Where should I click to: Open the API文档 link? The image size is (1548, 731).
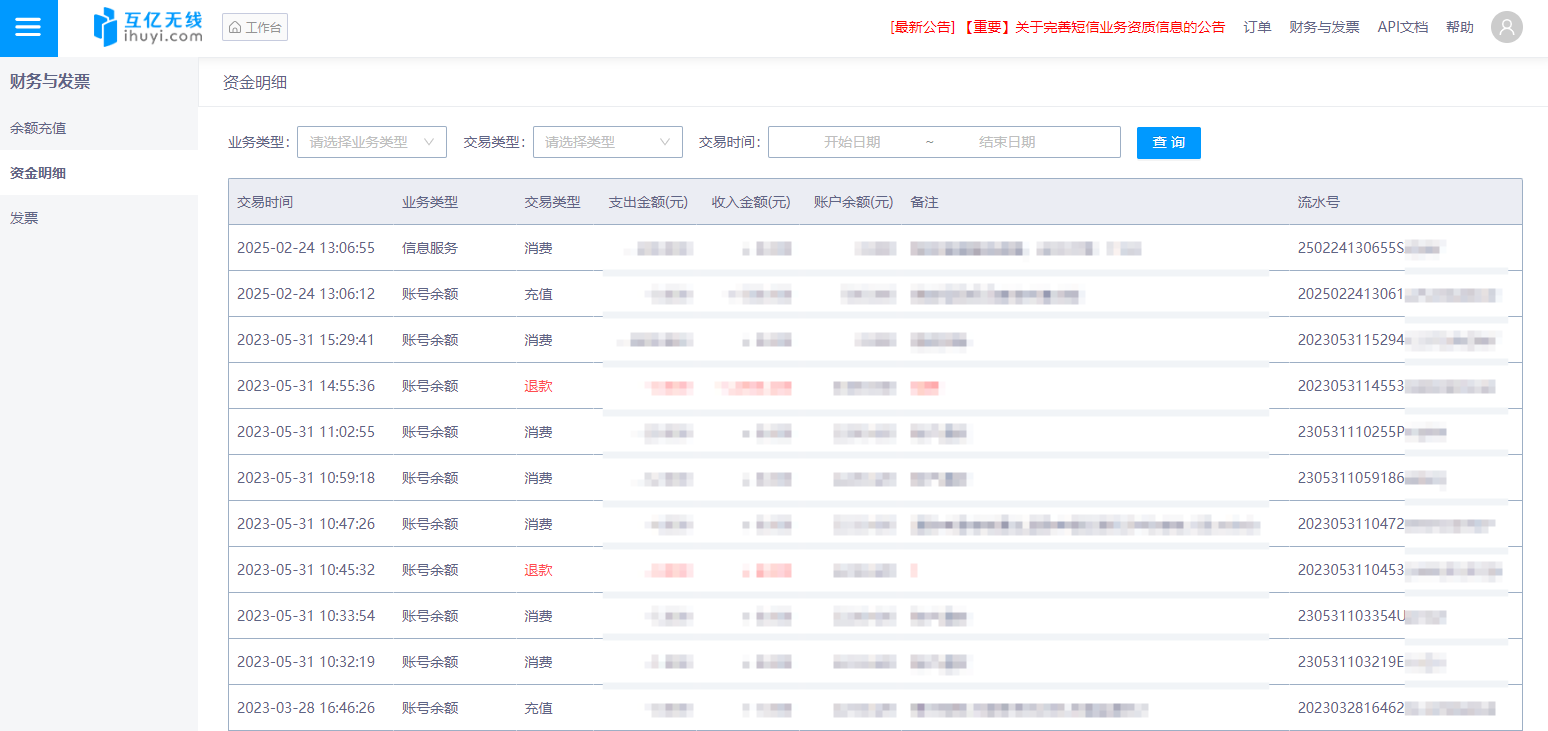[x=1402, y=28]
